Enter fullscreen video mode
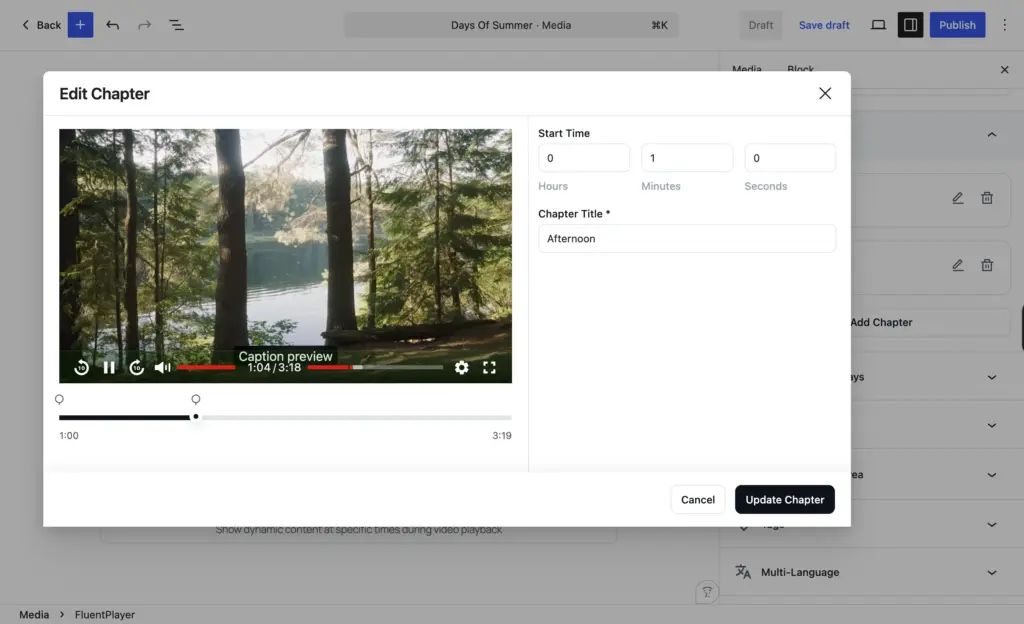This screenshot has height=624, width=1024. tap(489, 367)
